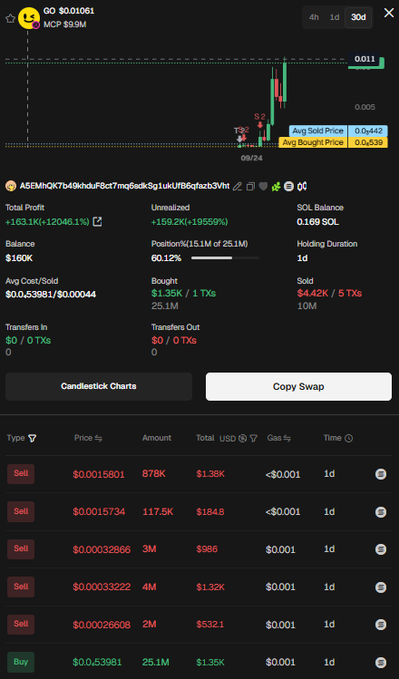Click Sell badge for 2M row
The width and height of the screenshot is (399, 679).
pos(21,624)
